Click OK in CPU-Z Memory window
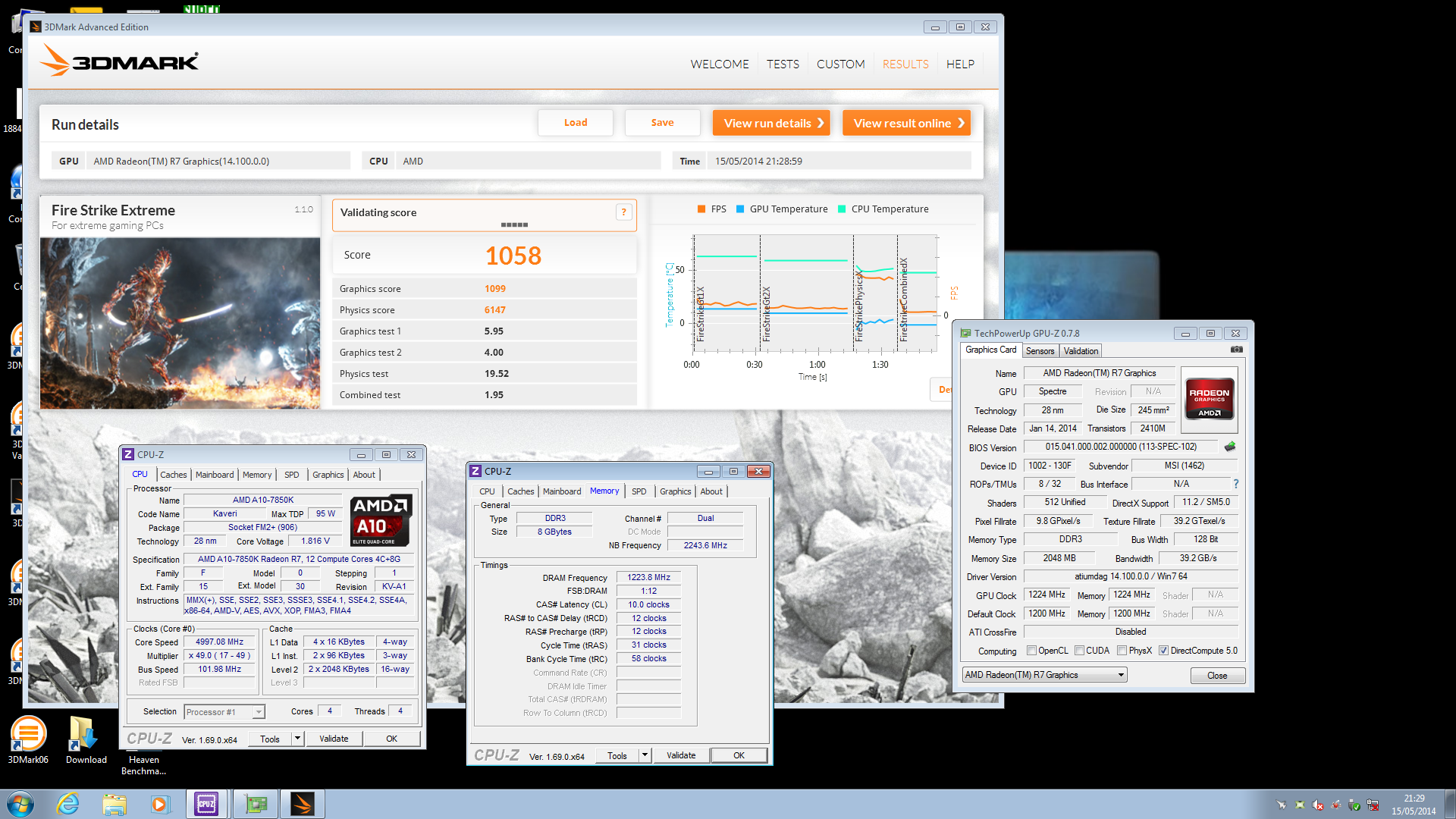The image size is (1456, 819). click(x=739, y=755)
